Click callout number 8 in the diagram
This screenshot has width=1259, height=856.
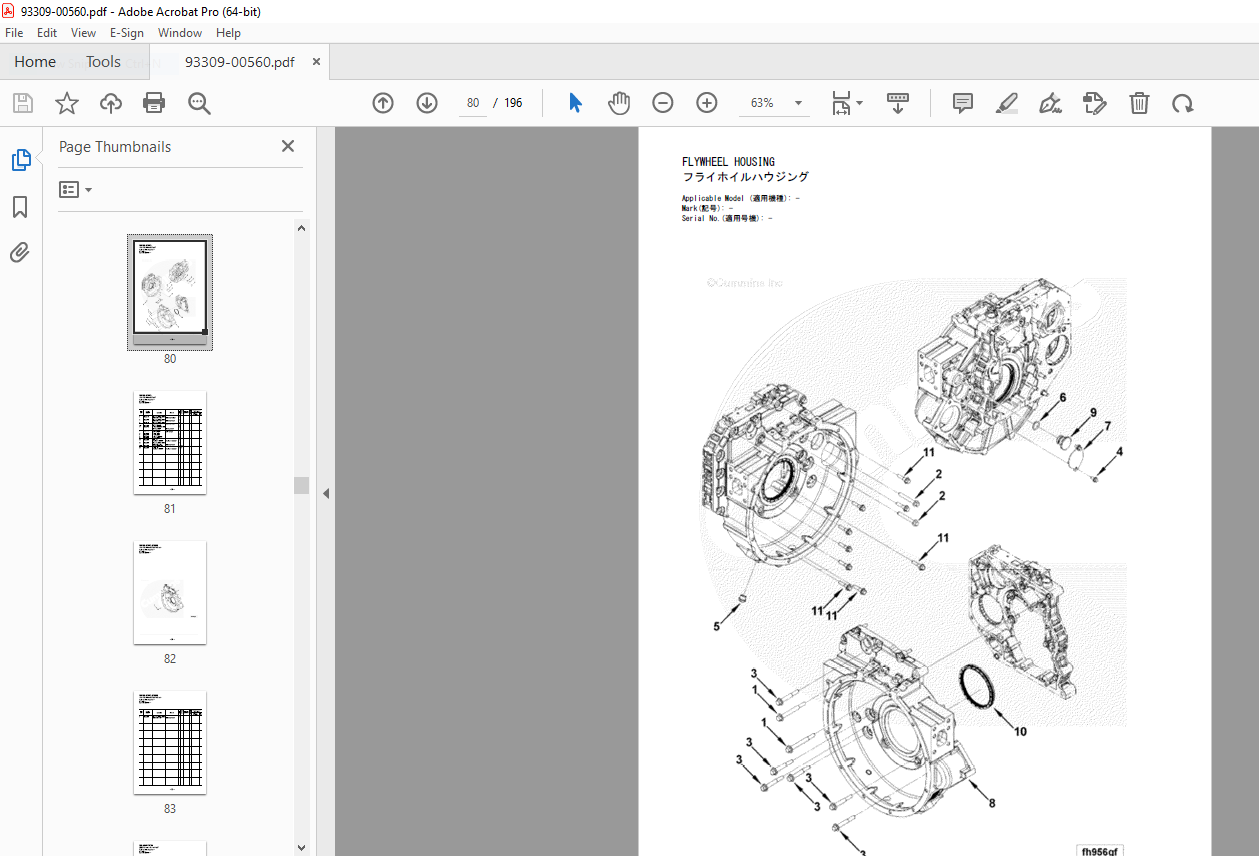[992, 803]
